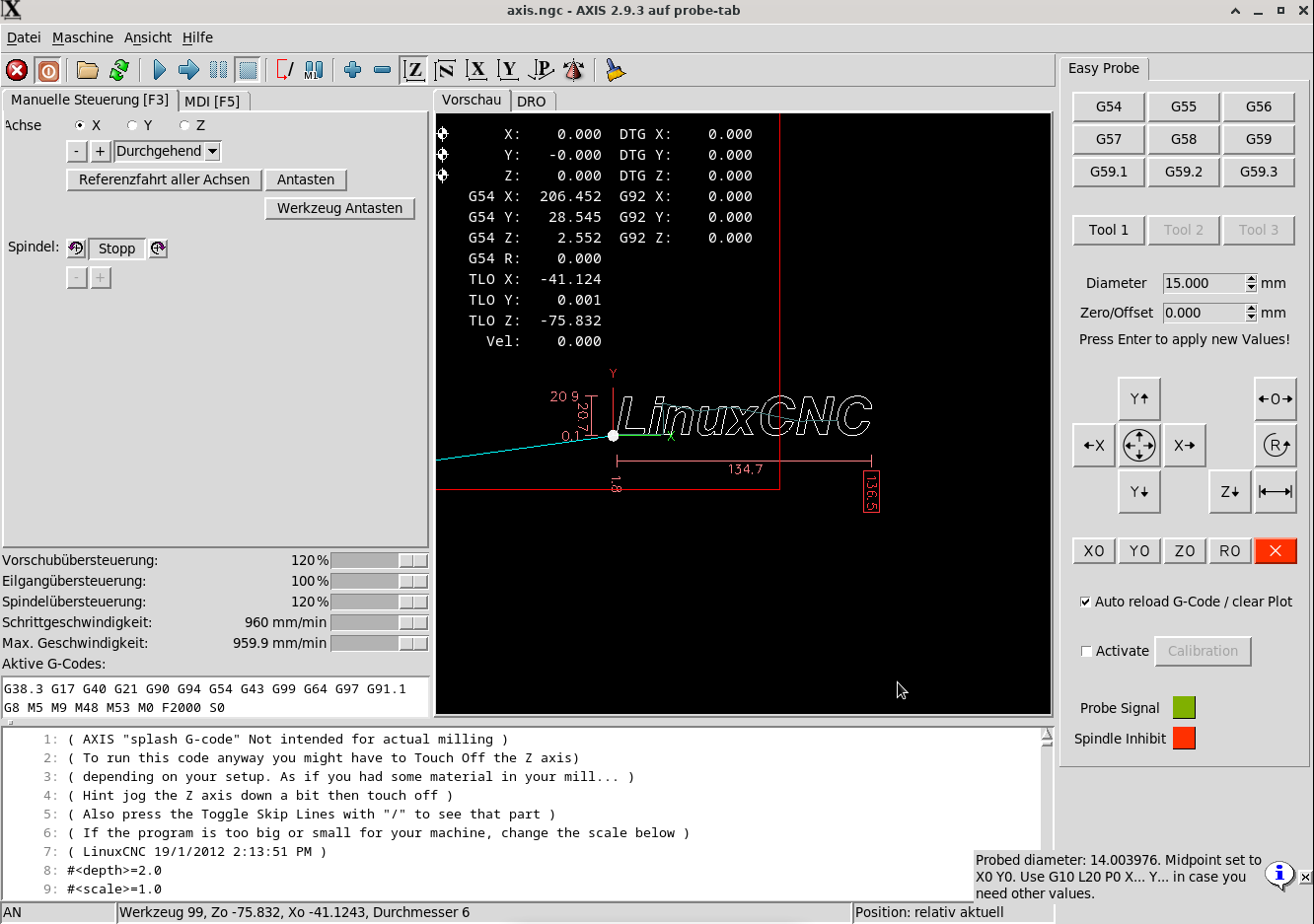
Task: Select front Y view icon
Action: 508,70
